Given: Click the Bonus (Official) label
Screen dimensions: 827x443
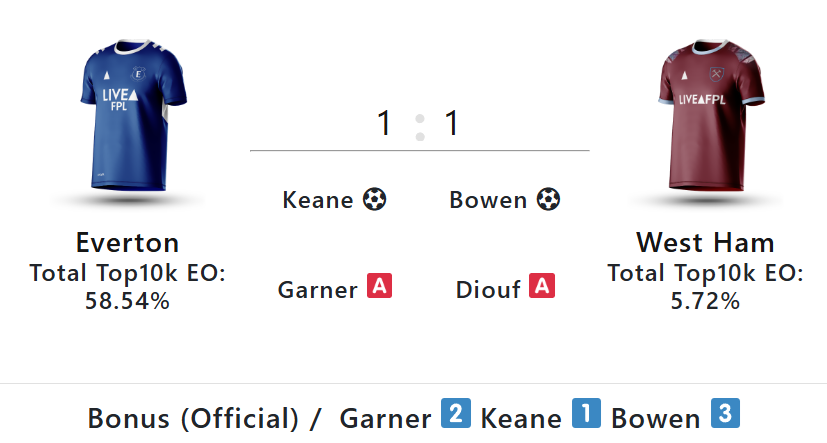Looking at the screenshot, I should click(194, 418).
